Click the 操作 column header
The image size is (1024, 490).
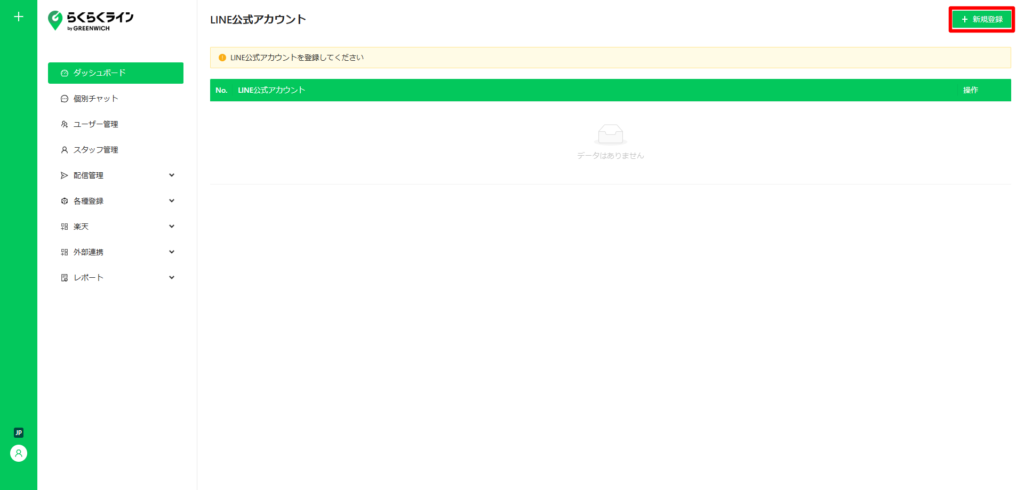click(x=970, y=90)
